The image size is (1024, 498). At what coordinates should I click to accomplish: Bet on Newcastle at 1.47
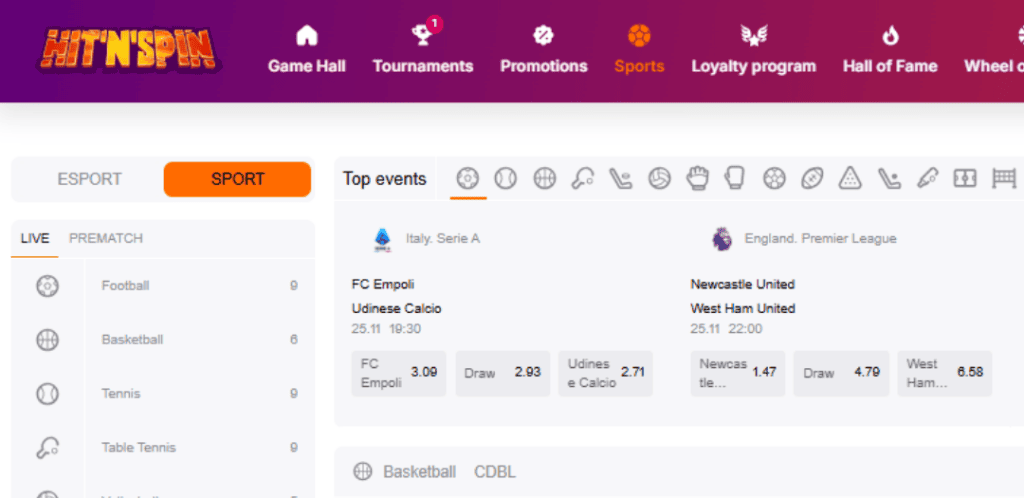(x=738, y=373)
